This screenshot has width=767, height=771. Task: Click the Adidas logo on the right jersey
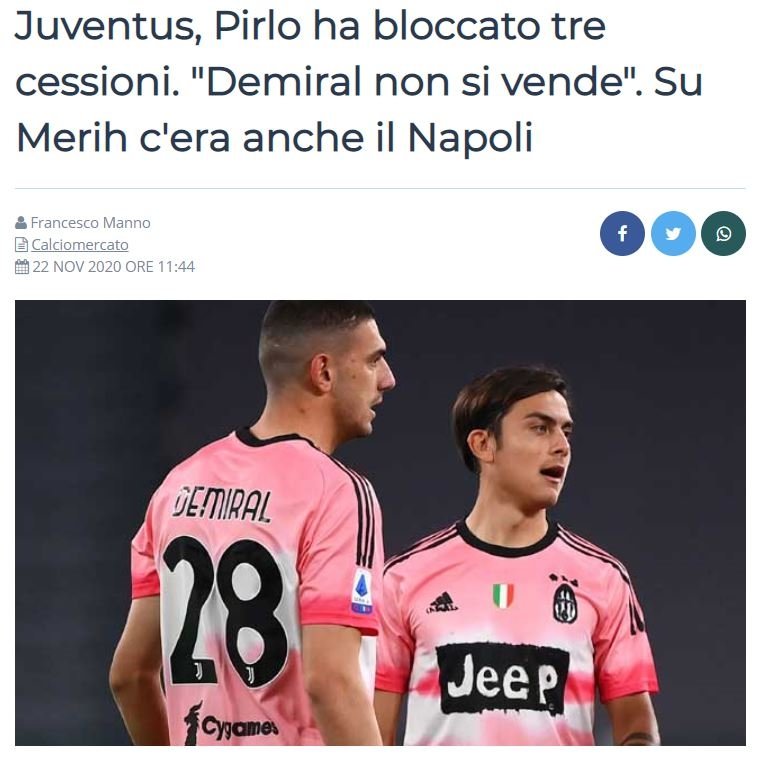point(442,602)
